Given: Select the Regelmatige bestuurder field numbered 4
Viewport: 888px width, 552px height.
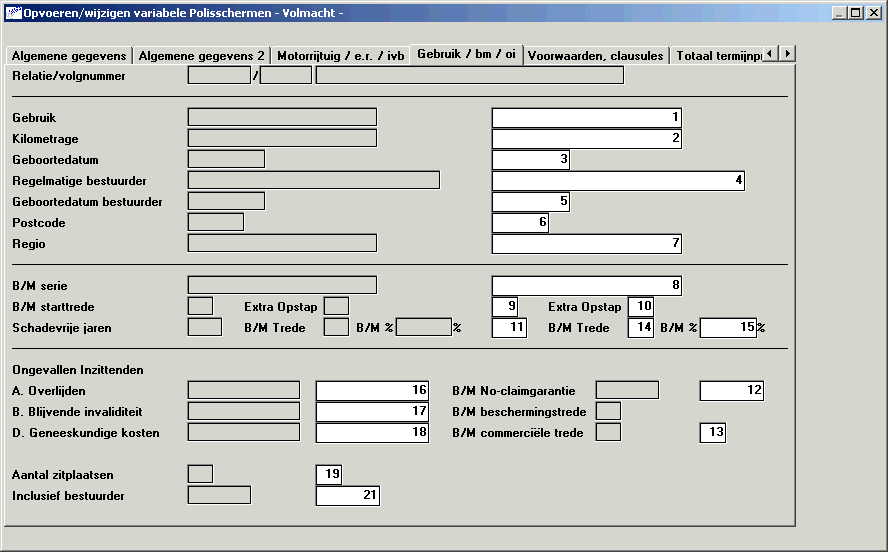Looking at the screenshot, I should tap(618, 181).
